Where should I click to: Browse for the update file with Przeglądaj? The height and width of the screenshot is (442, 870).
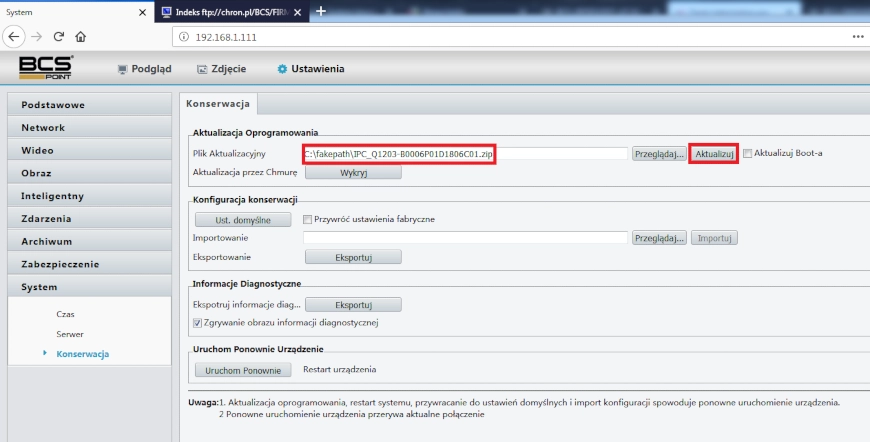pyautogui.click(x=659, y=154)
